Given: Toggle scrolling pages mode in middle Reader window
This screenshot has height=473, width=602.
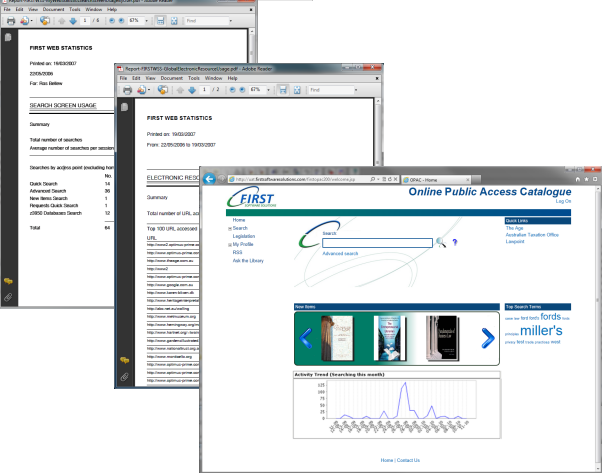Looking at the screenshot, I should click(x=283, y=90).
